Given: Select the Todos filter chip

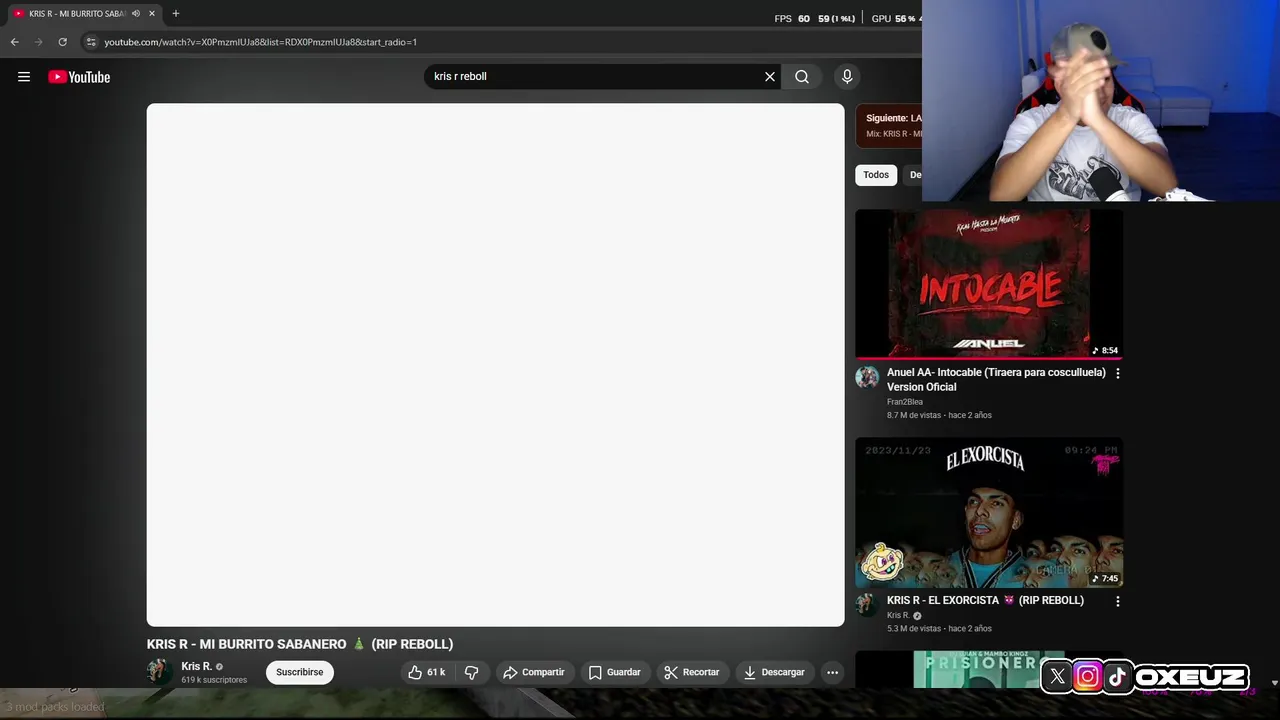Looking at the screenshot, I should click(876, 175).
